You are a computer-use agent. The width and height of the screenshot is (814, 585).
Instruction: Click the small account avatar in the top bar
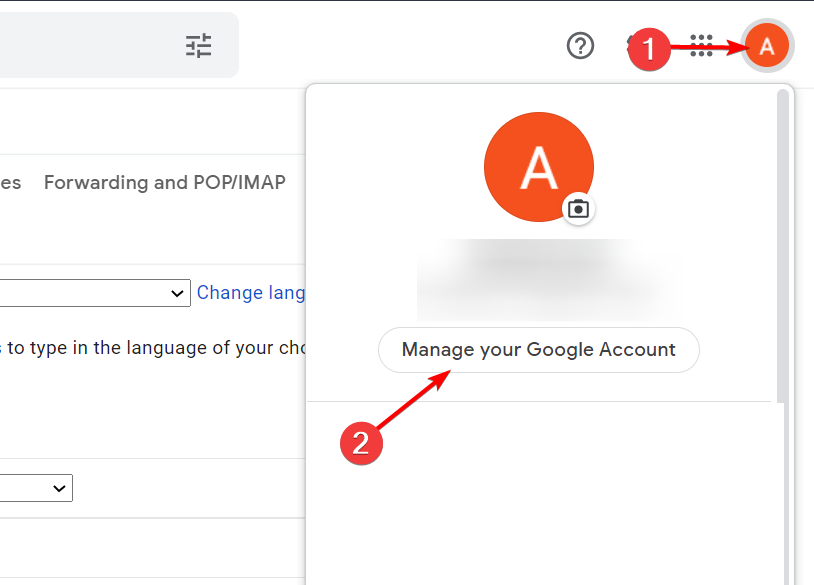tap(767, 46)
